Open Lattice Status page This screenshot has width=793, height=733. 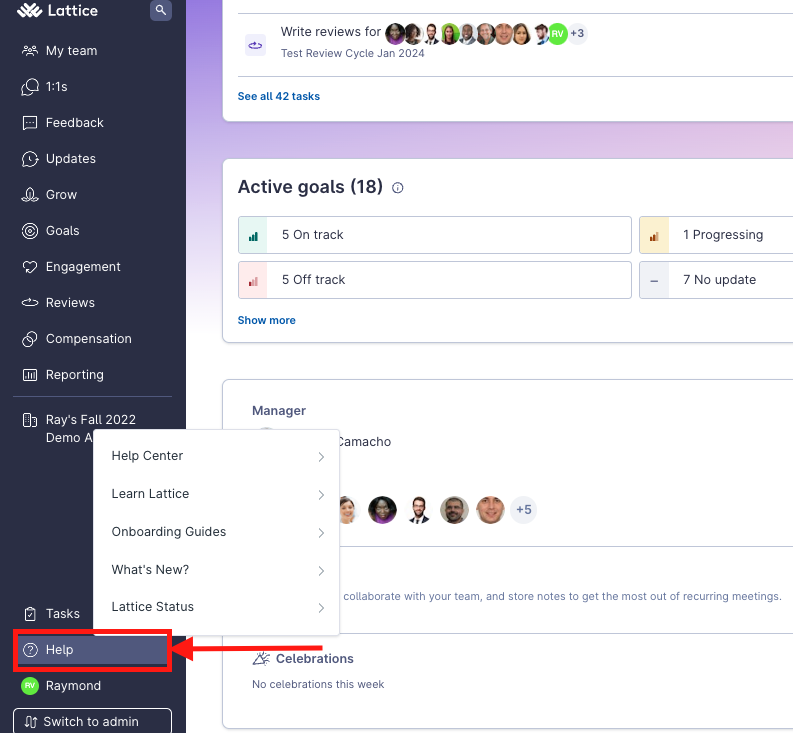pos(216,607)
